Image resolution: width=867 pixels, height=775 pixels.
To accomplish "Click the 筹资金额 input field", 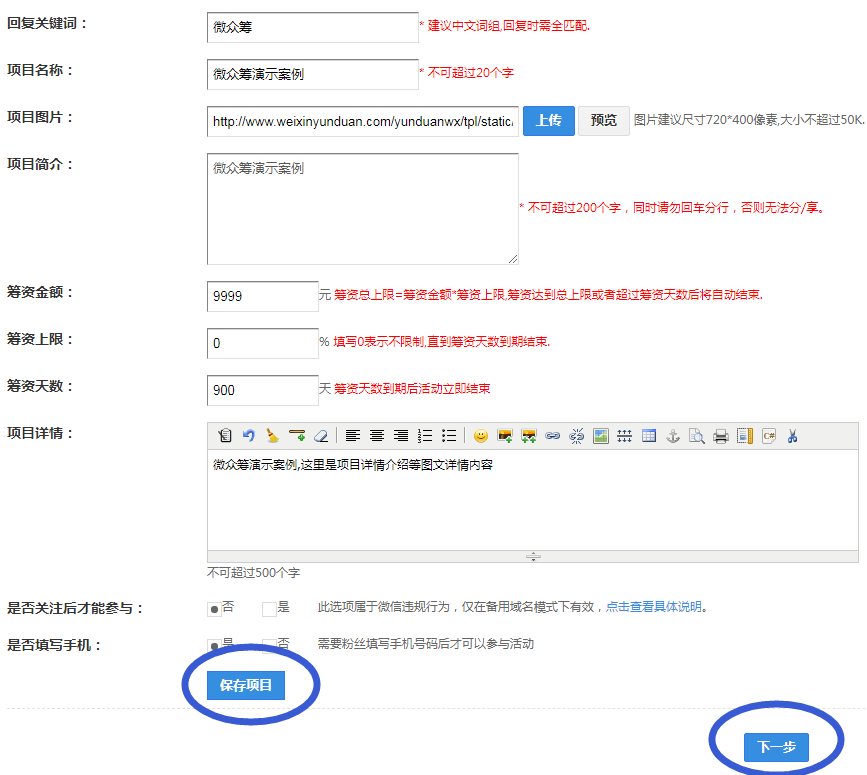I will (x=263, y=296).
